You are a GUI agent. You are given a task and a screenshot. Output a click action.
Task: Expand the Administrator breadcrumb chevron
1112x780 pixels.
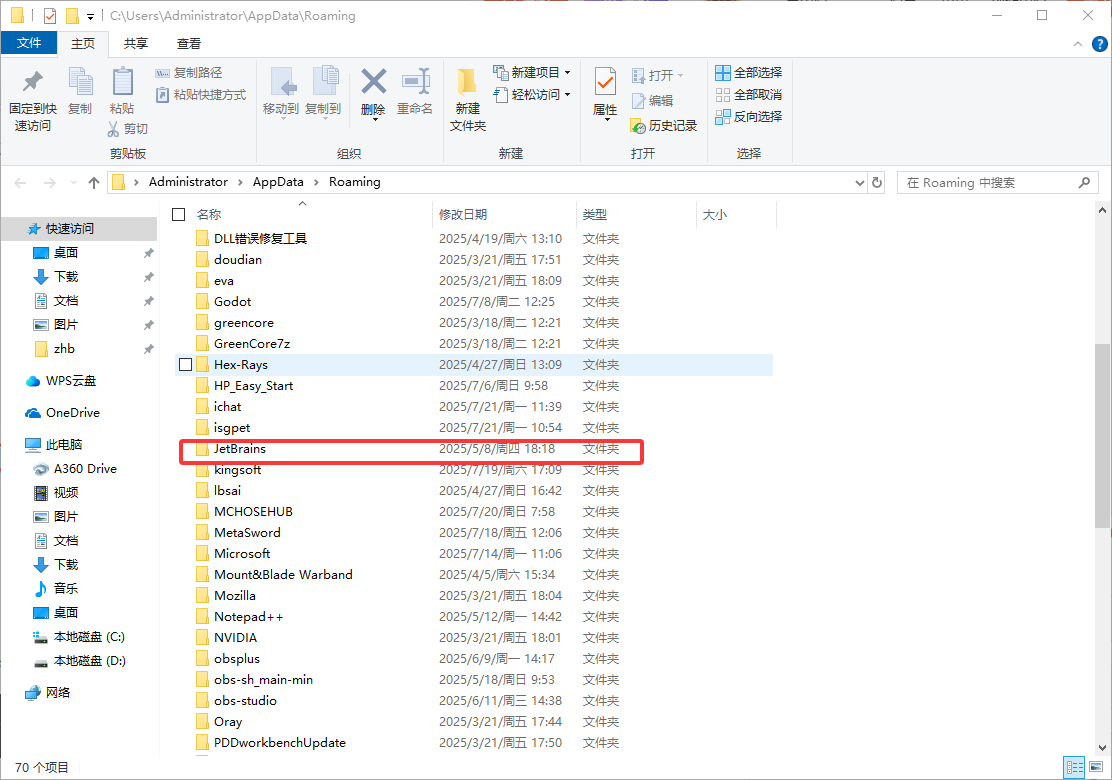(x=240, y=182)
